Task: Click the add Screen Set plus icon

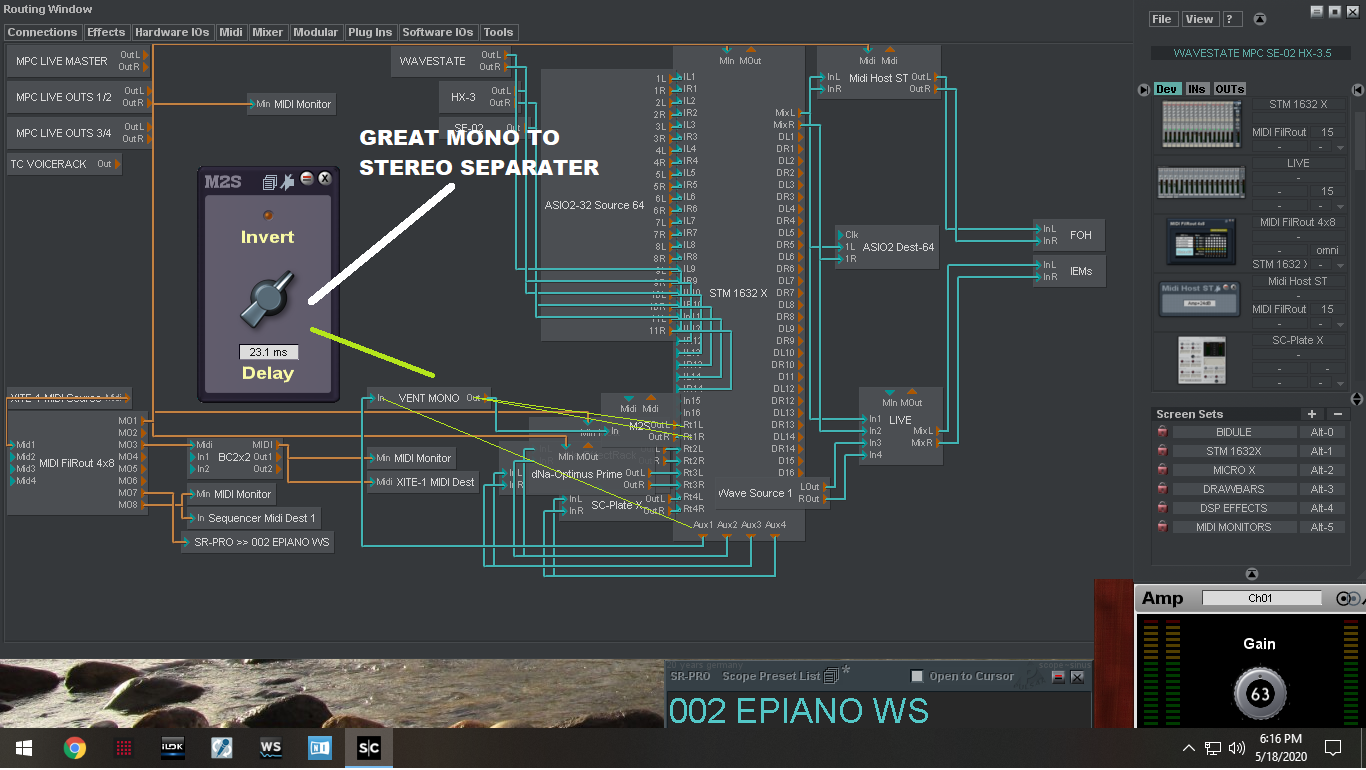Action: click(1312, 414)
